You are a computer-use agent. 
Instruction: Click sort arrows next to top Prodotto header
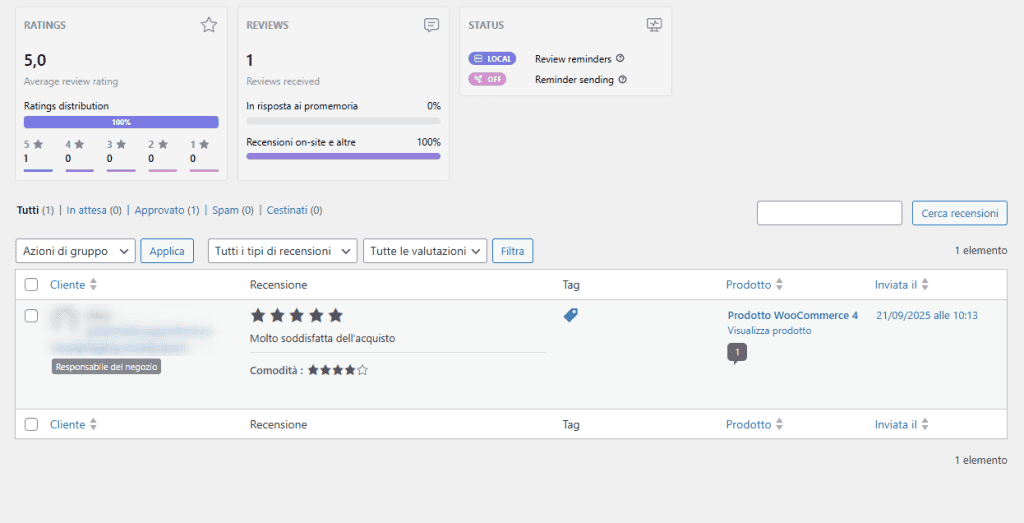(779, 285)
